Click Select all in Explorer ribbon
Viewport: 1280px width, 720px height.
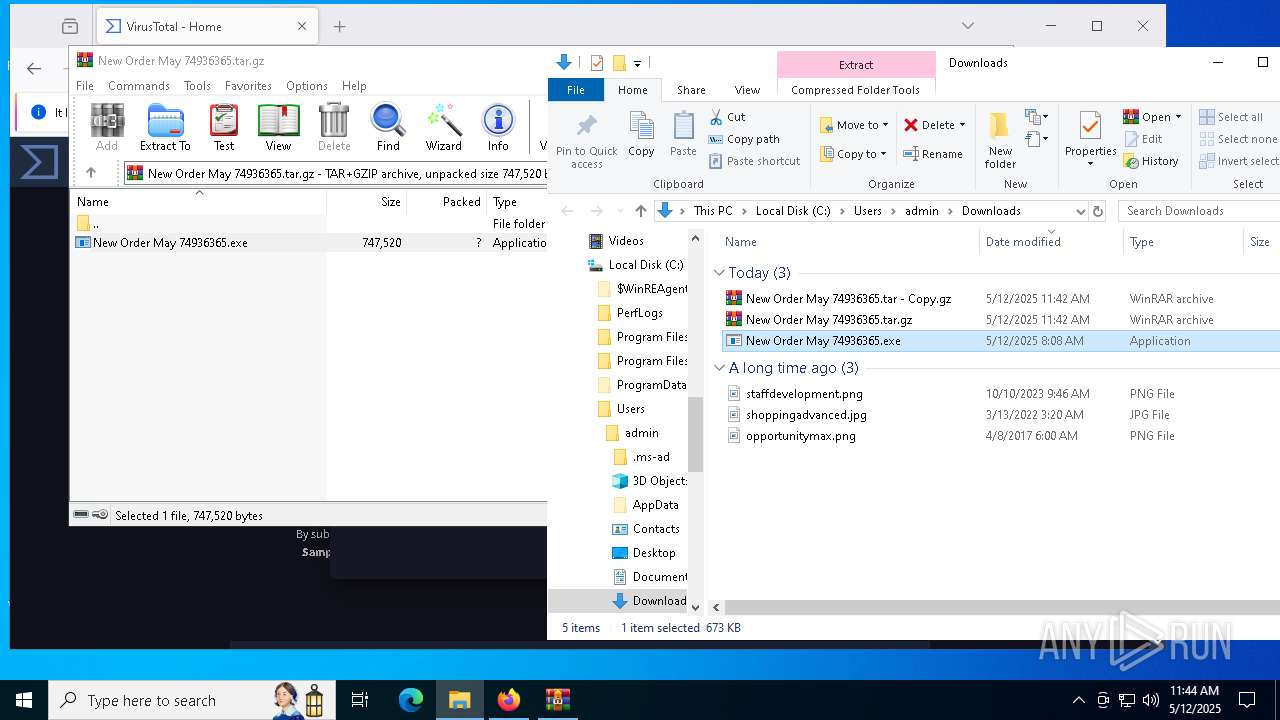tap(1231, 117)
